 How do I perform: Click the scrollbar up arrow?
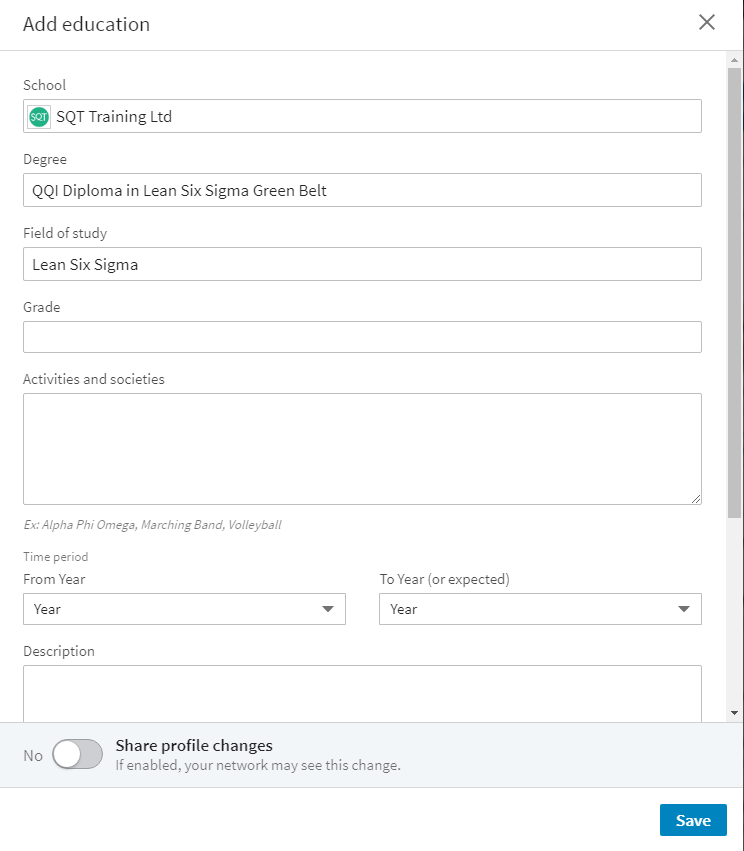tap(734, 60)
